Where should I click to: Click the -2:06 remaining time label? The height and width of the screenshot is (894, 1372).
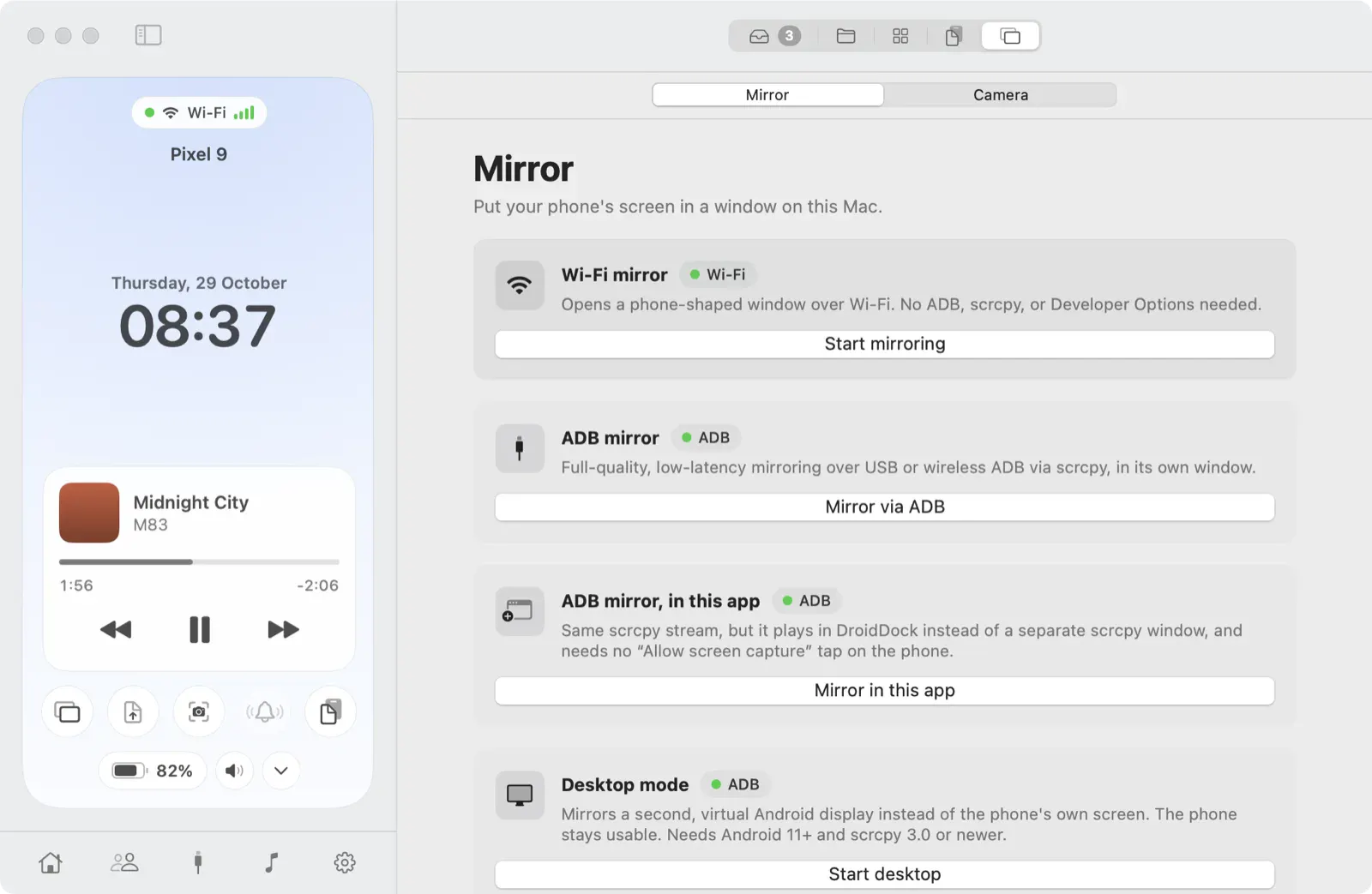[x=317, y=585]
